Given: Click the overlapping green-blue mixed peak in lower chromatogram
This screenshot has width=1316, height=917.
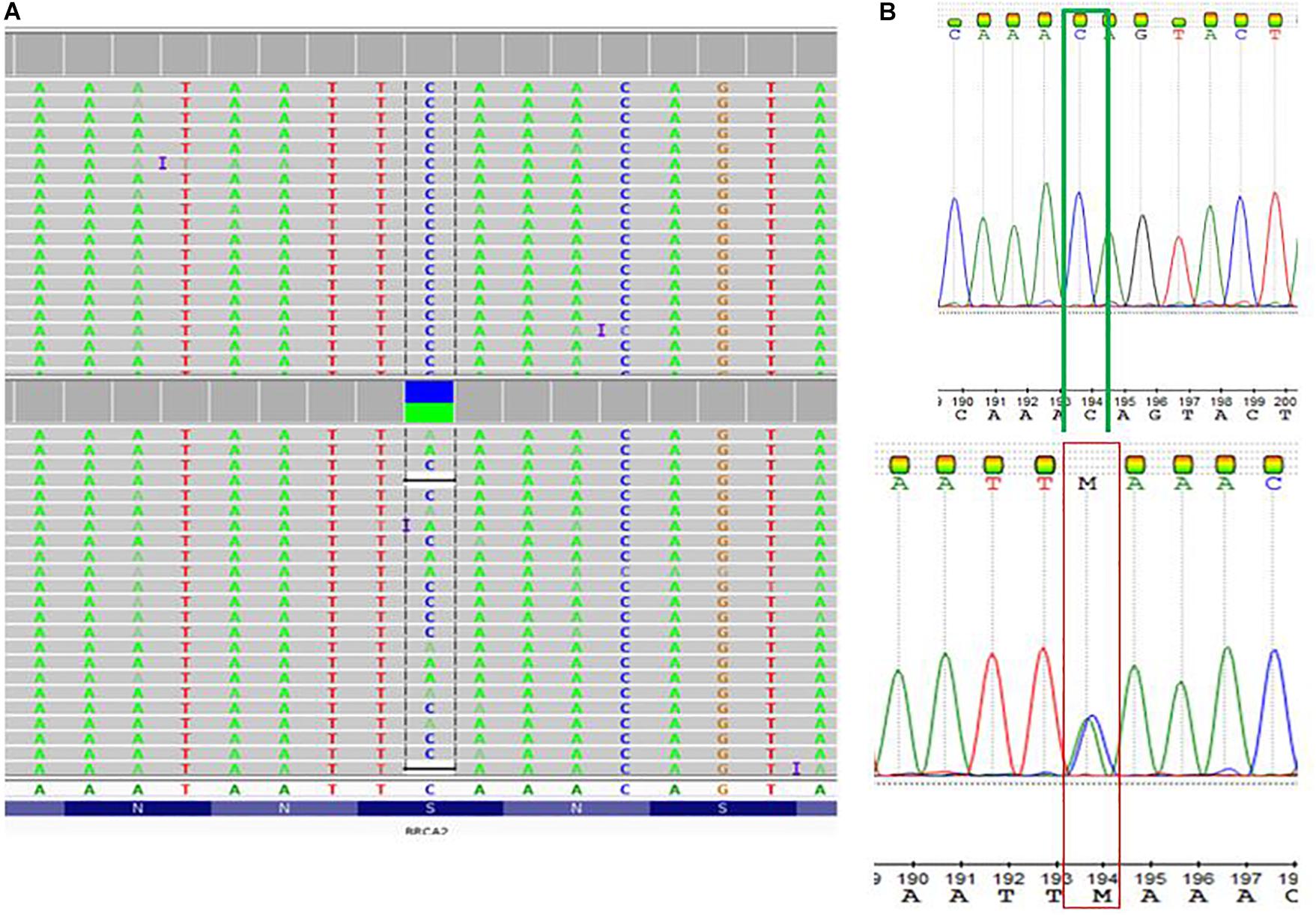Looking at the screenshot, I should (x=1090, y=745).
